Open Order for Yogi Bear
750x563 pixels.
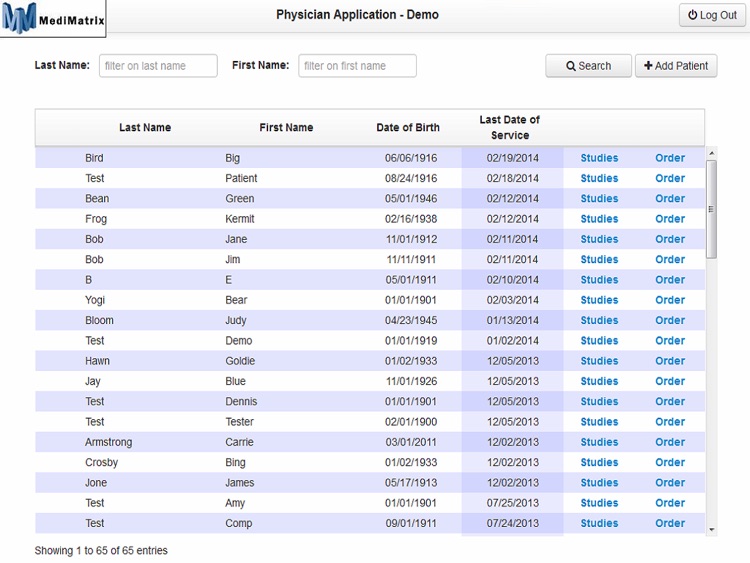(x=670, y=300)
